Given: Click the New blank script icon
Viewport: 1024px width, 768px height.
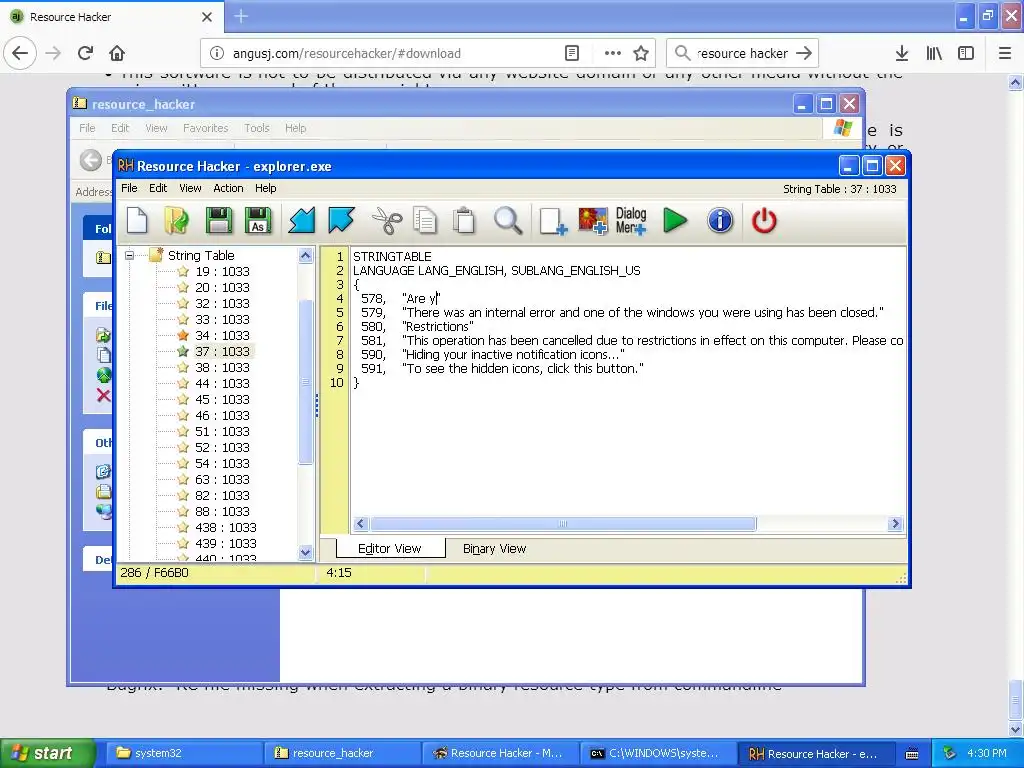Looking at the screenshot, I should click(x=137, y=221).
